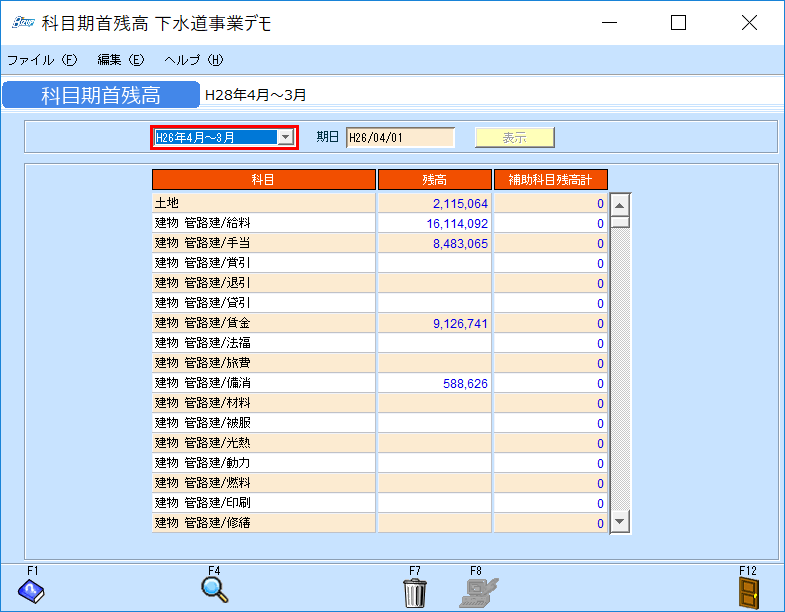The width and height of the screenshot is (785, 612).
Task: Close the 科目期首残高 window
Action: point(749,23)
